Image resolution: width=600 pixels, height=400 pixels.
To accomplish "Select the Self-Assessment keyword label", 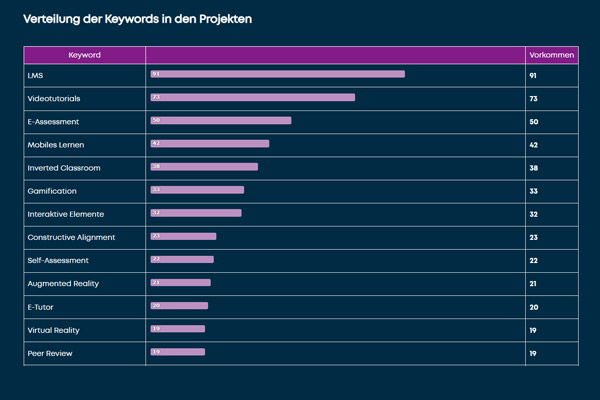I will pos(58,260).
